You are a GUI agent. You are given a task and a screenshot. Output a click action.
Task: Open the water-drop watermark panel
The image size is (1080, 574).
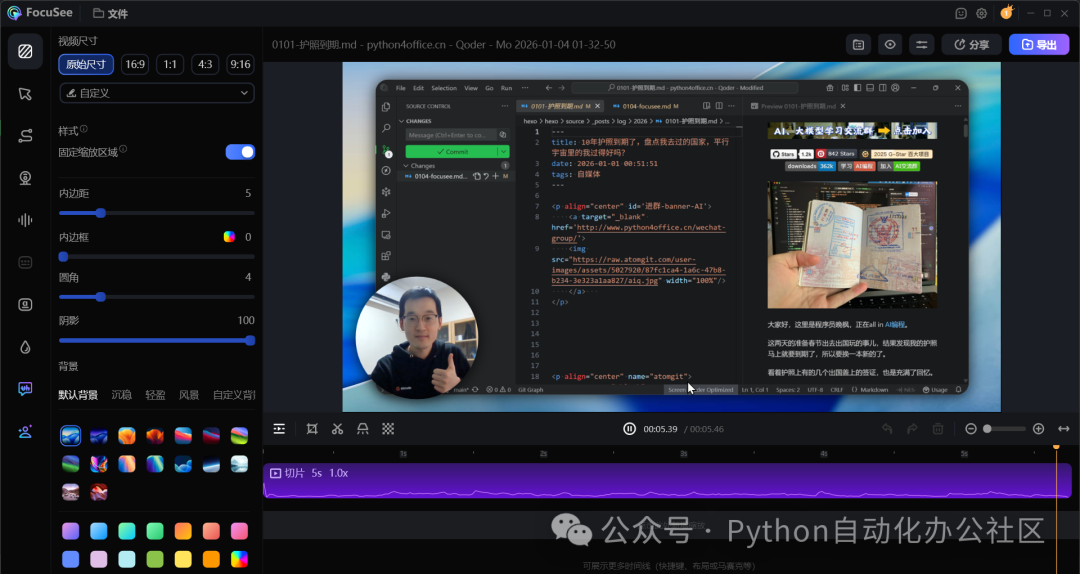coord(25,347)
